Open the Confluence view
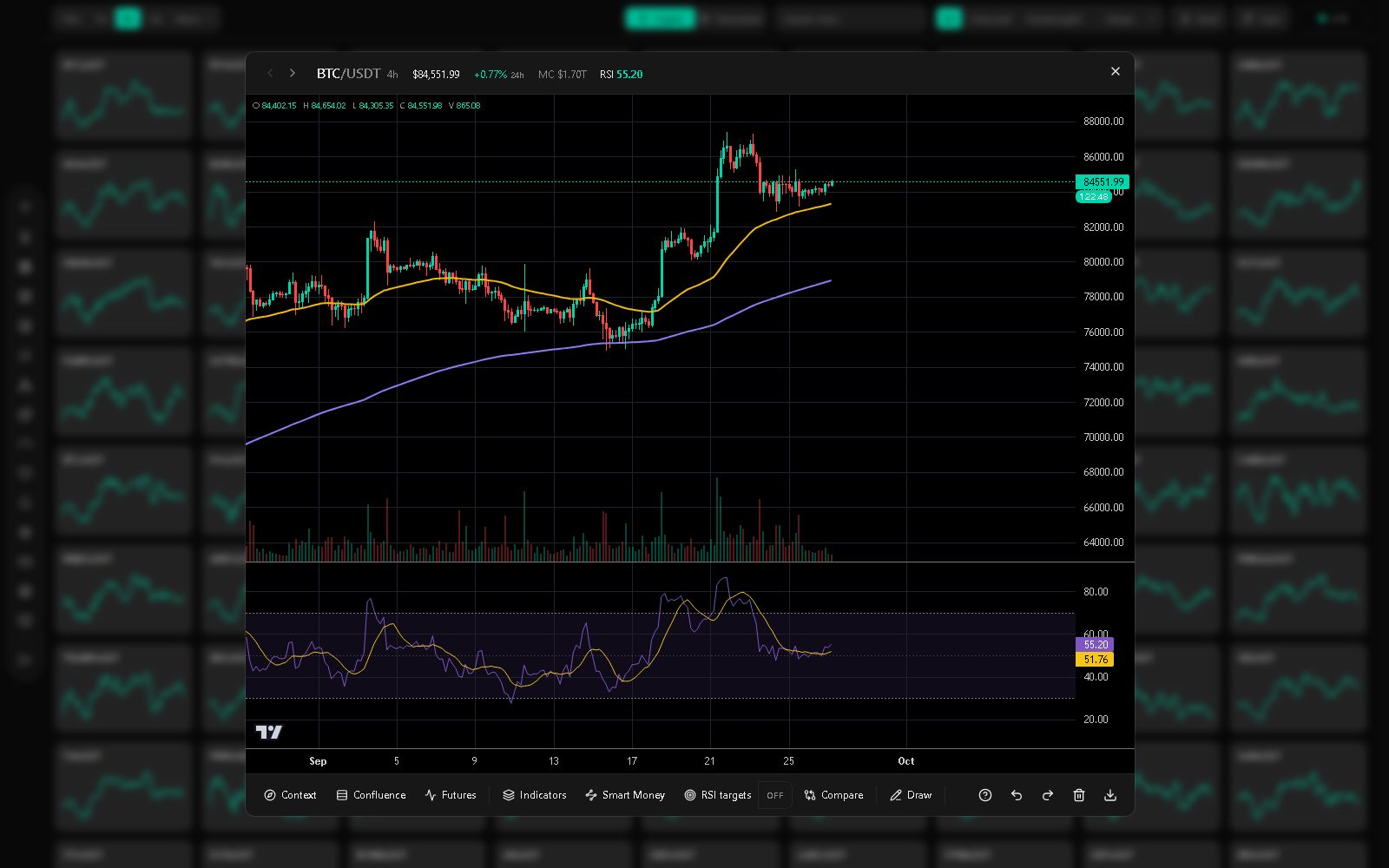Viewport: 1389px width, 868px height. click(371, 795)
